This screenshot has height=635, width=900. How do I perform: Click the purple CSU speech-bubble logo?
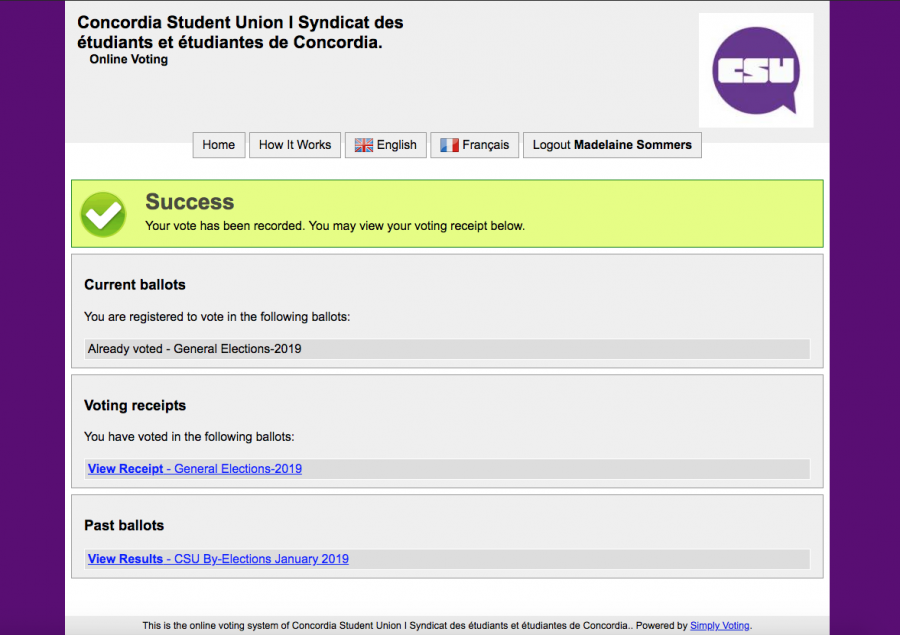click(755, 70)
